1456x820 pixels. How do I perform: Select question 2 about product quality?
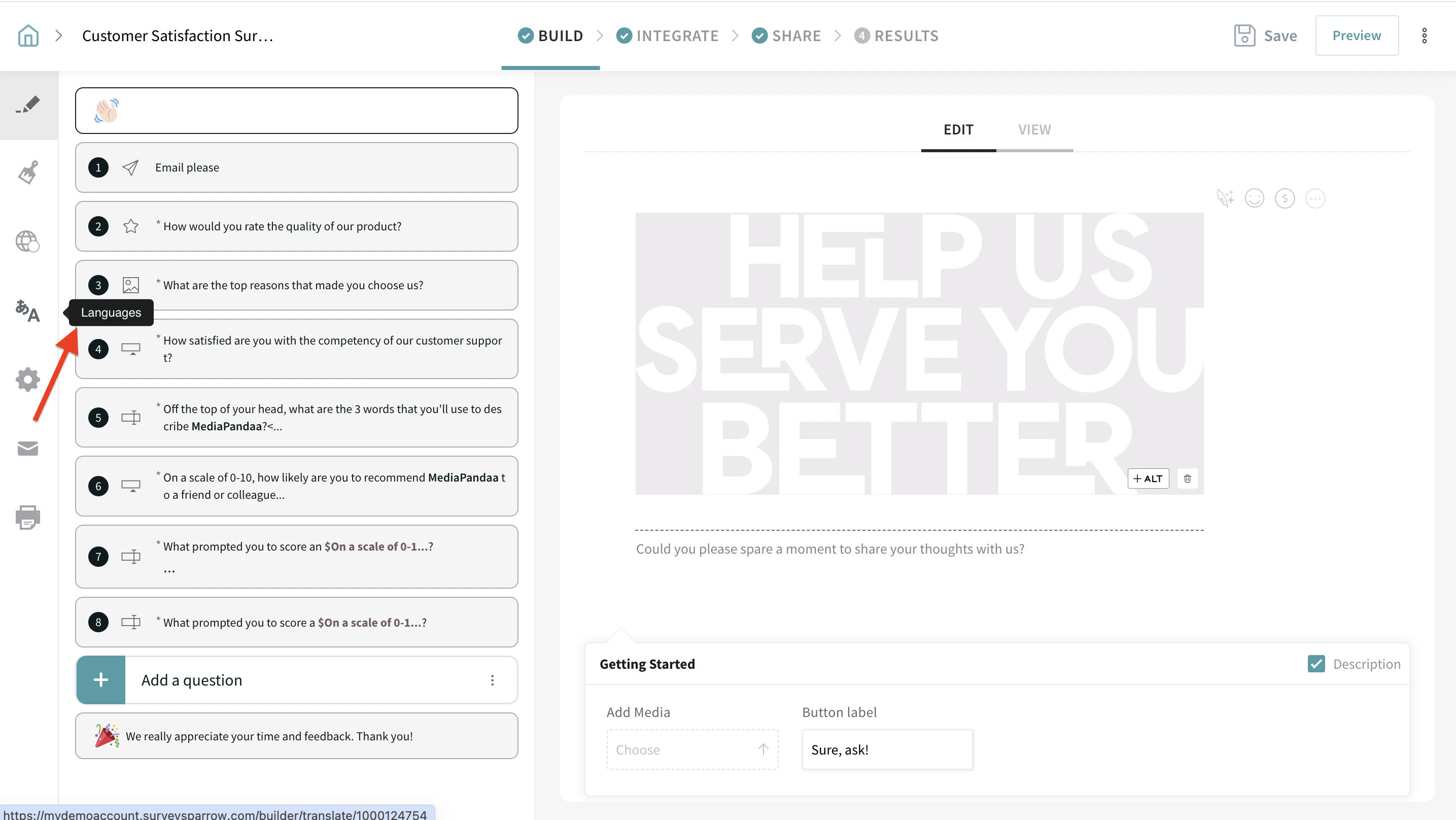coord(296,226)
